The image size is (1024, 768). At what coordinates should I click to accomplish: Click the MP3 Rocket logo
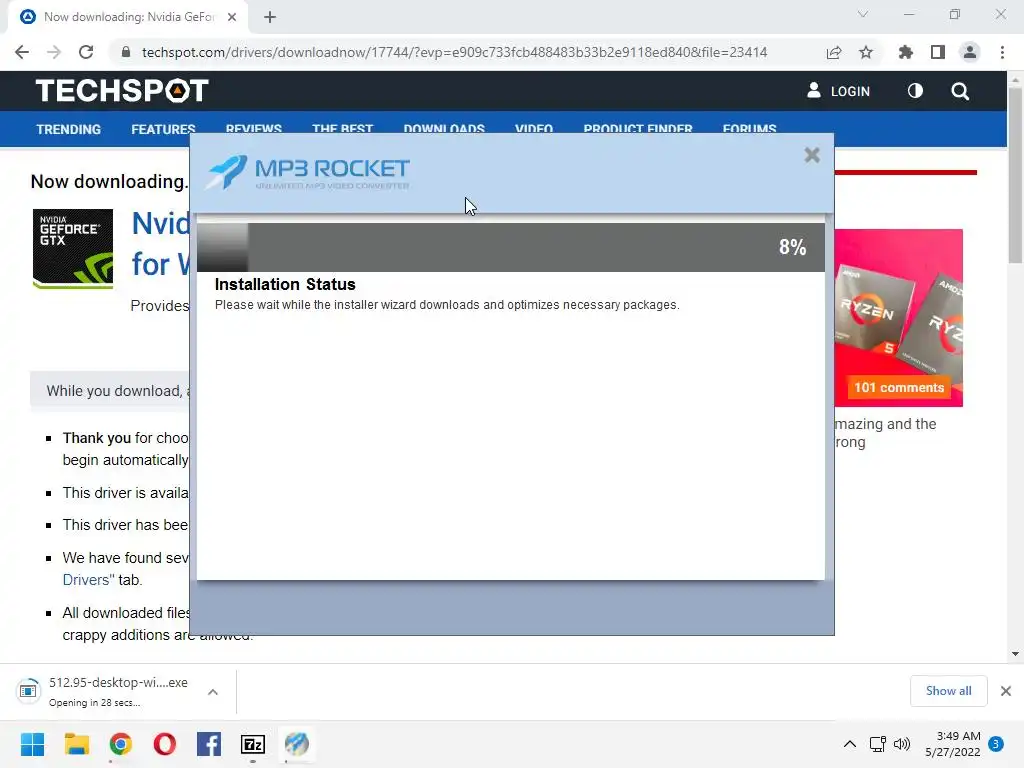point(308,173)
